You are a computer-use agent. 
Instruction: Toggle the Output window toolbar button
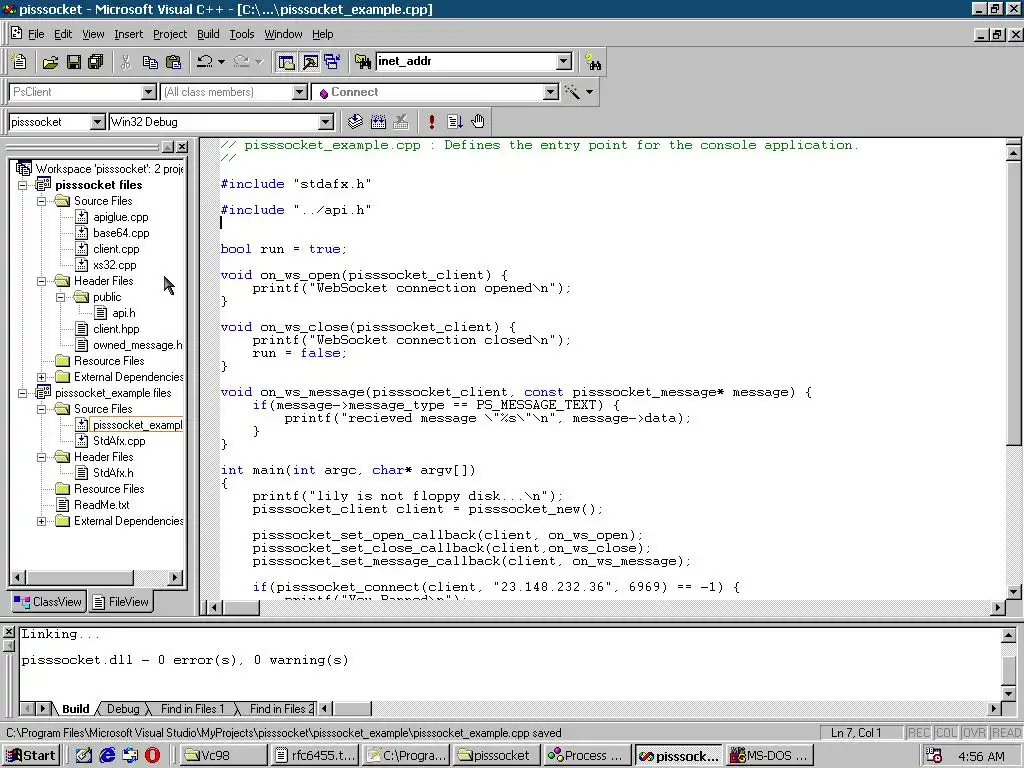tap(310, 62)
